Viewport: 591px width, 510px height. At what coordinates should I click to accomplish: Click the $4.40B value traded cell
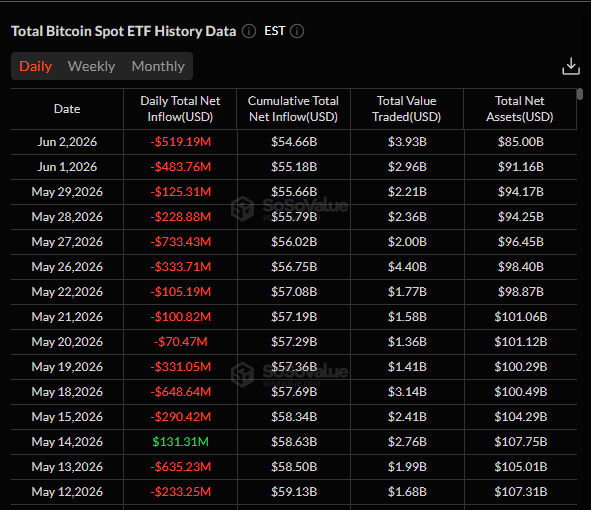407,267
